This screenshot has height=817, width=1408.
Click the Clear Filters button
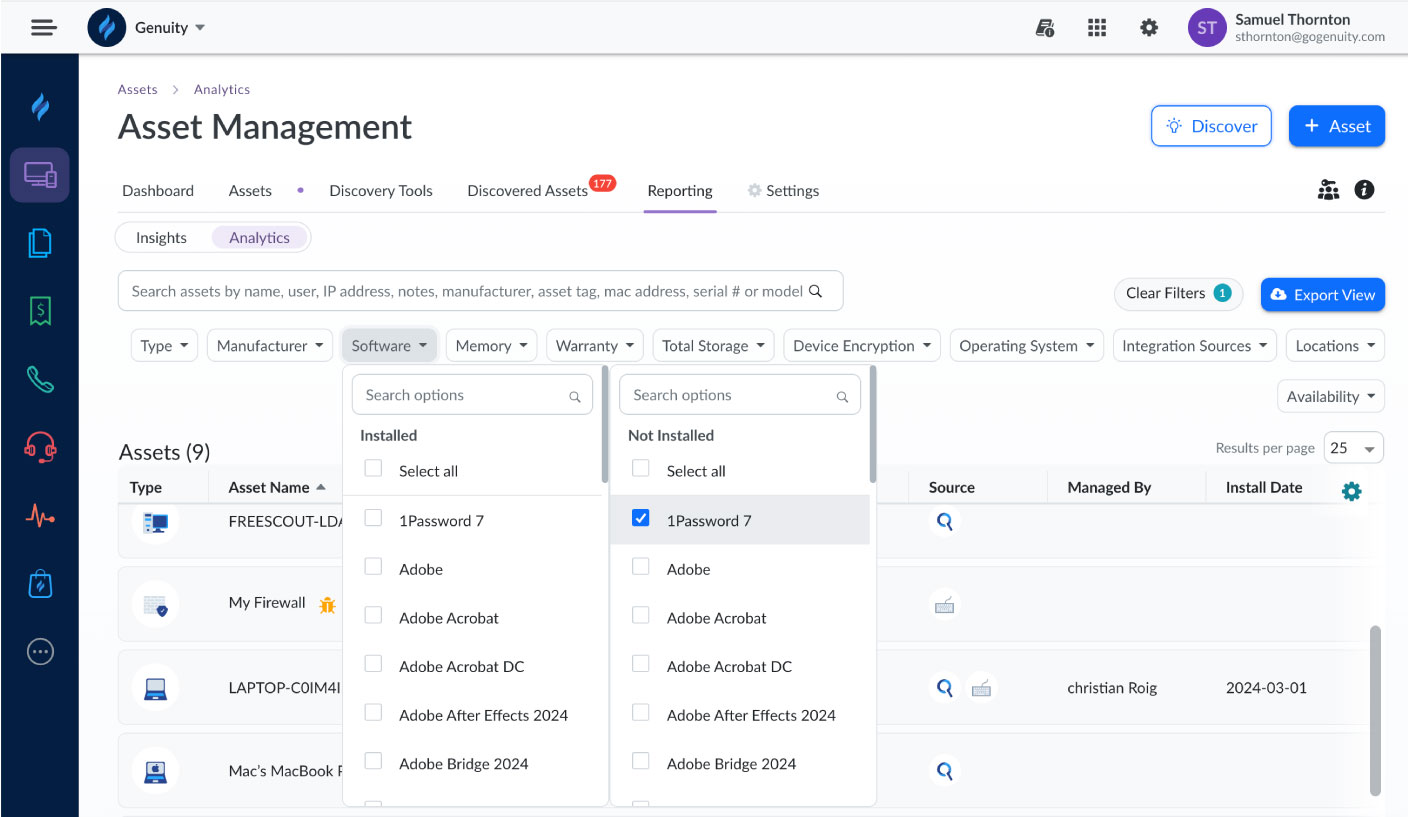[x=1178, y=293]
